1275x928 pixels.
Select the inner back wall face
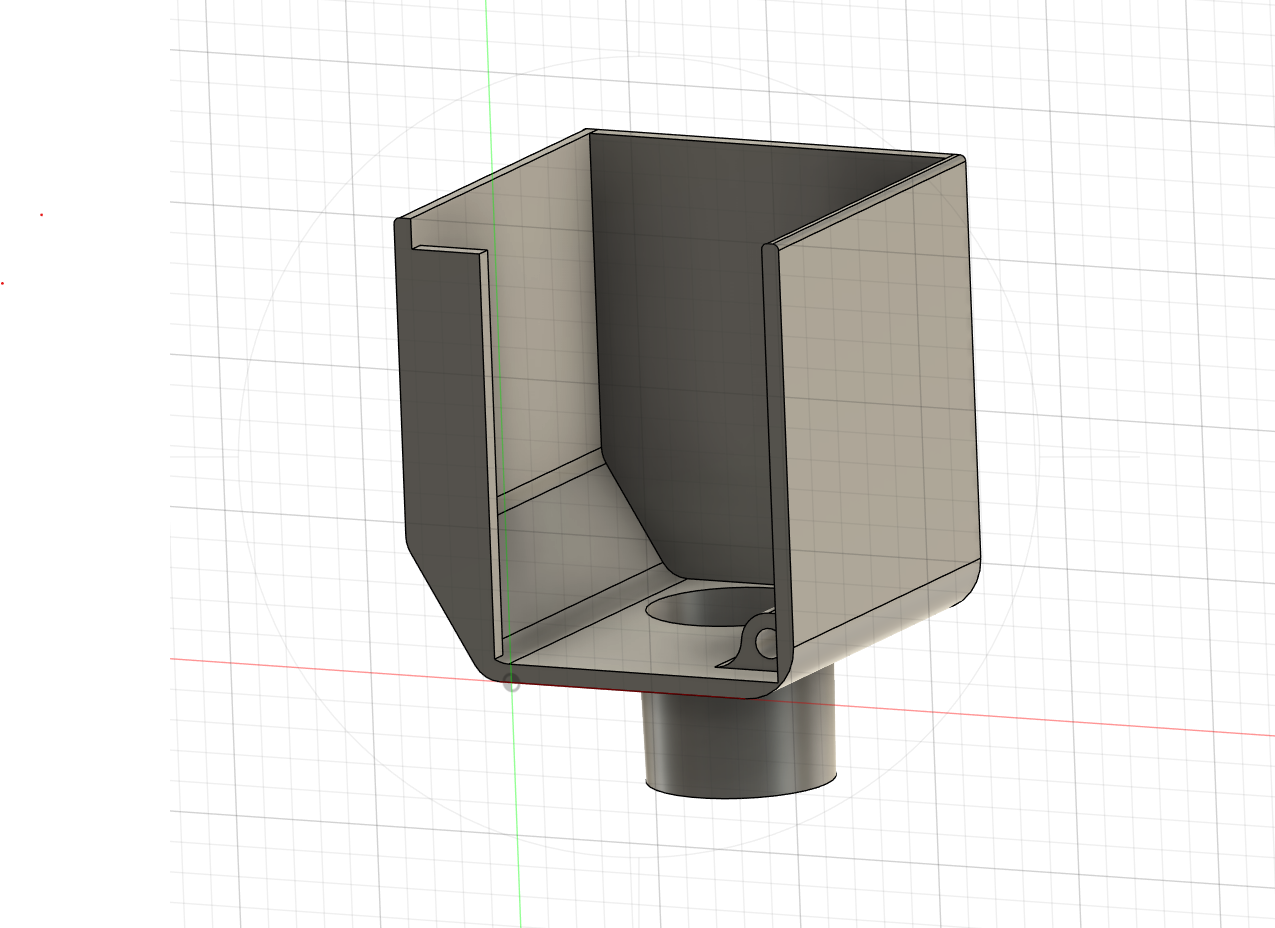[x=690, y=360]
